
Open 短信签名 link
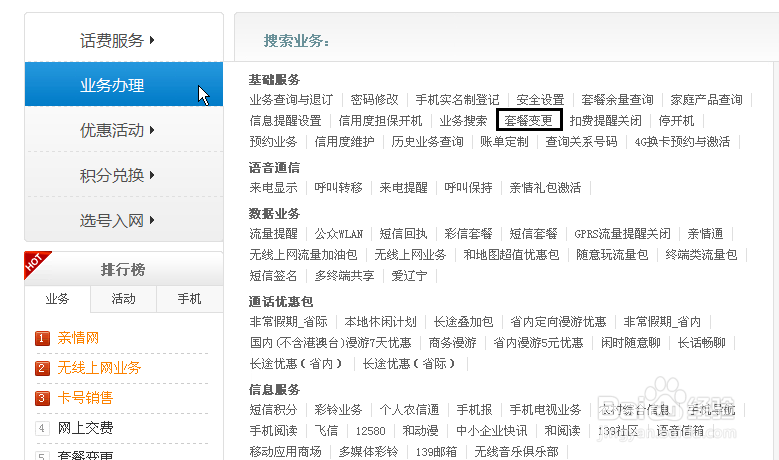[273, 276]
